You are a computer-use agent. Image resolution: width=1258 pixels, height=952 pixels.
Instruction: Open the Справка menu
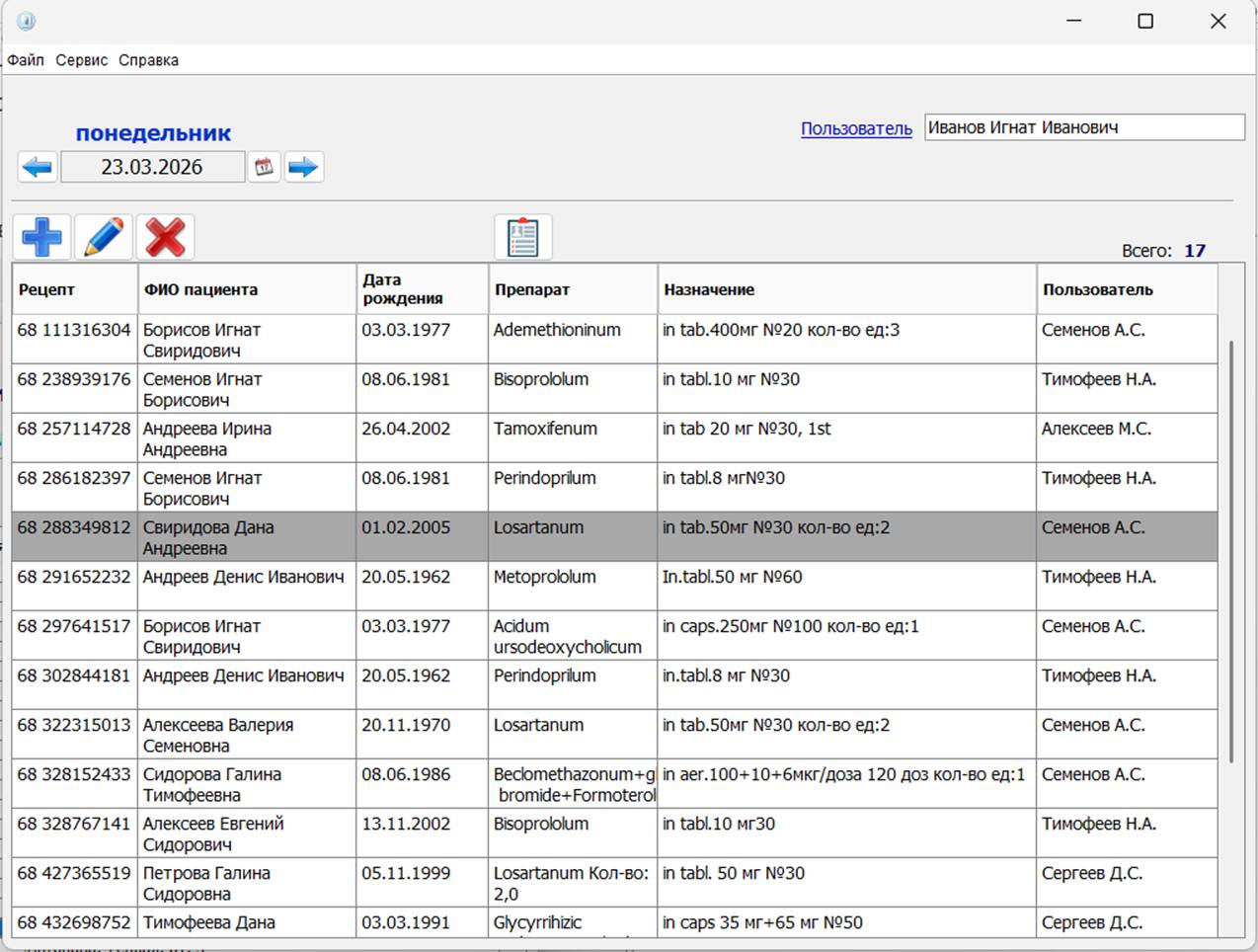[148, 60]
